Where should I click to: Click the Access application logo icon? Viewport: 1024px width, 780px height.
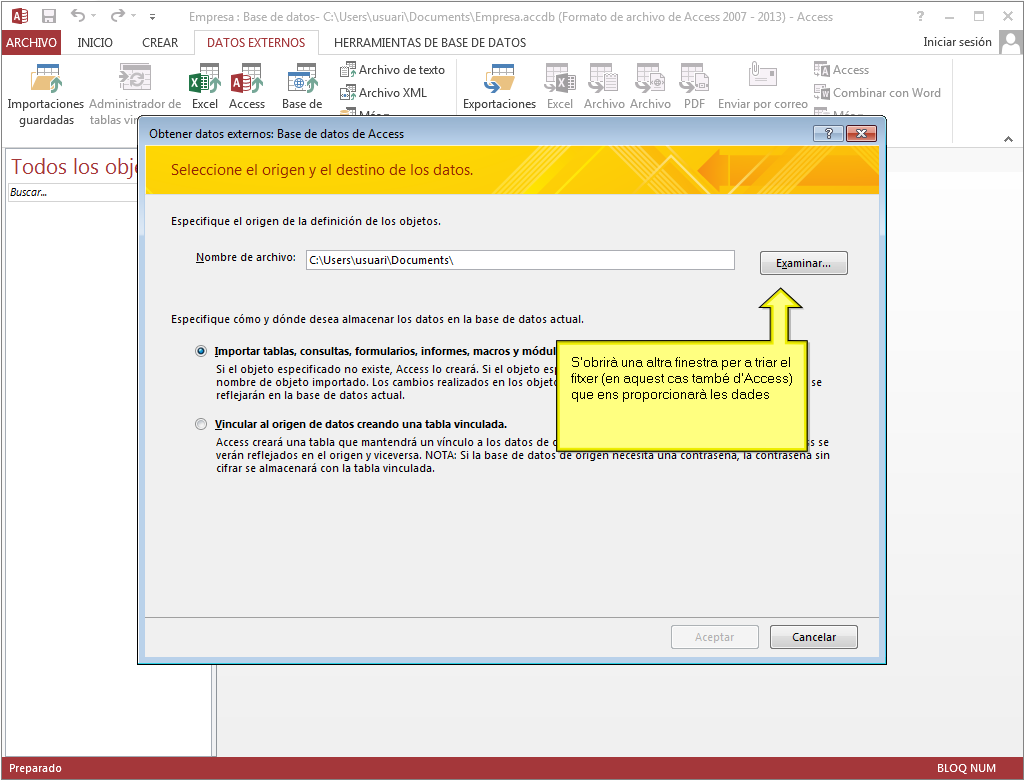click(x=20, y=16)
